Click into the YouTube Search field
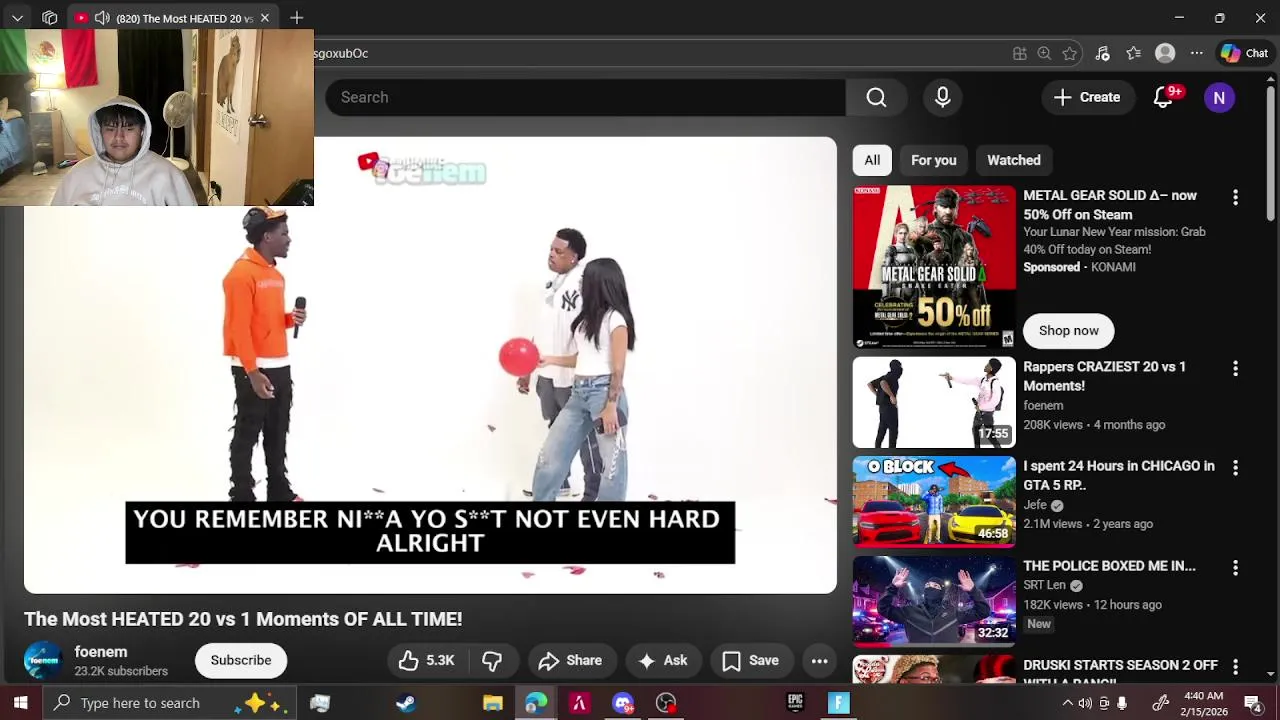This screenshot has height=720, width=1280. click(585, 97)
